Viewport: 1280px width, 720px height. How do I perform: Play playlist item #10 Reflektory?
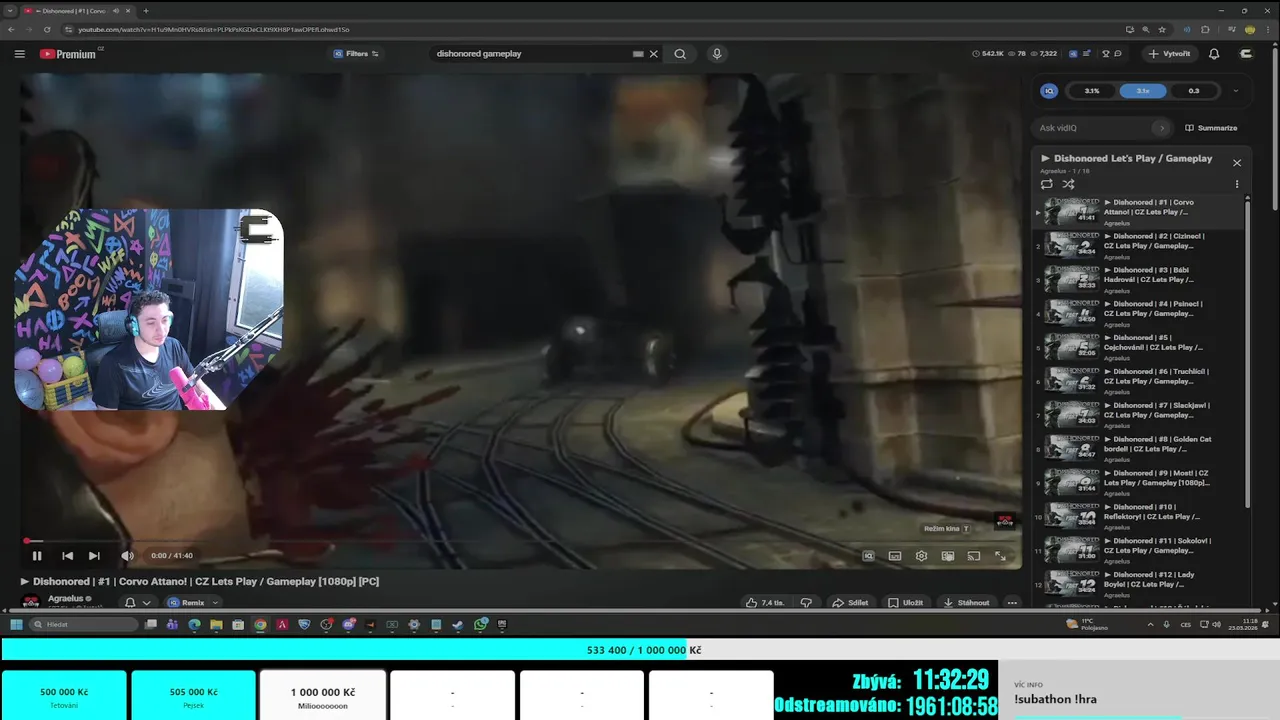coord(1139,516)
